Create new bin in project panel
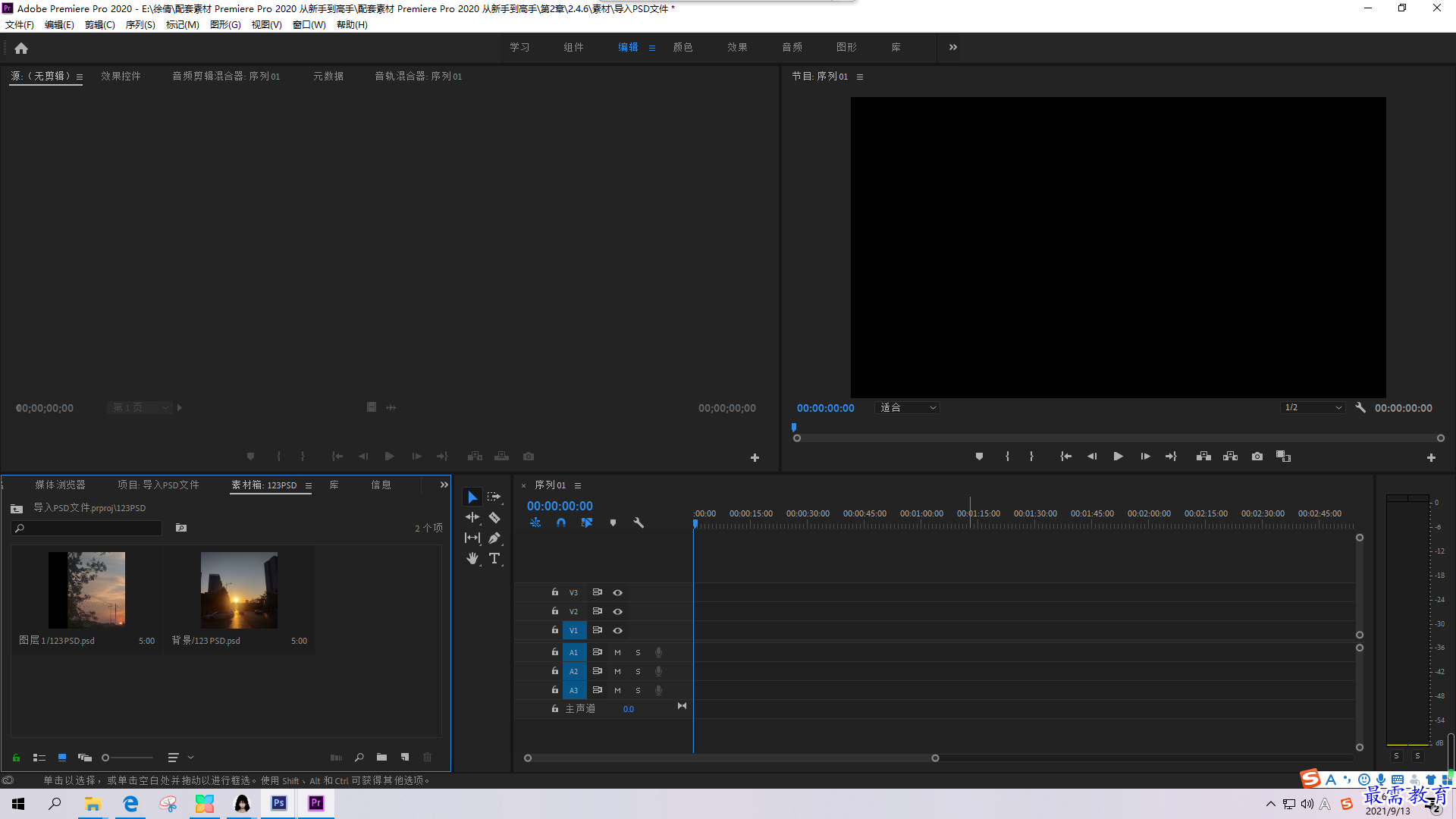The image size is (1456, 819). (381, 757)
